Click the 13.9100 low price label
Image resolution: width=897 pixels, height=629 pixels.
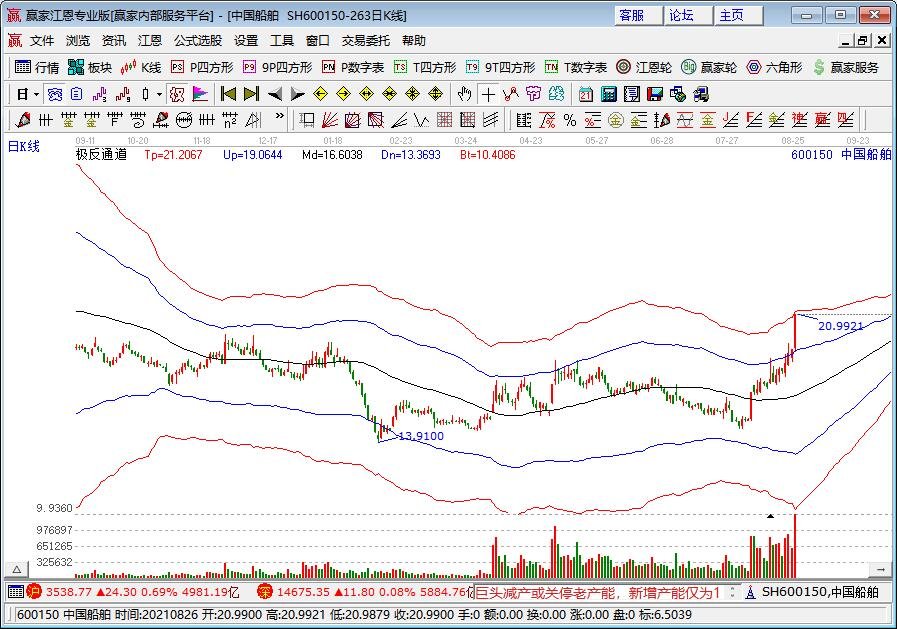pyautogui.click(x=421, y=436)
